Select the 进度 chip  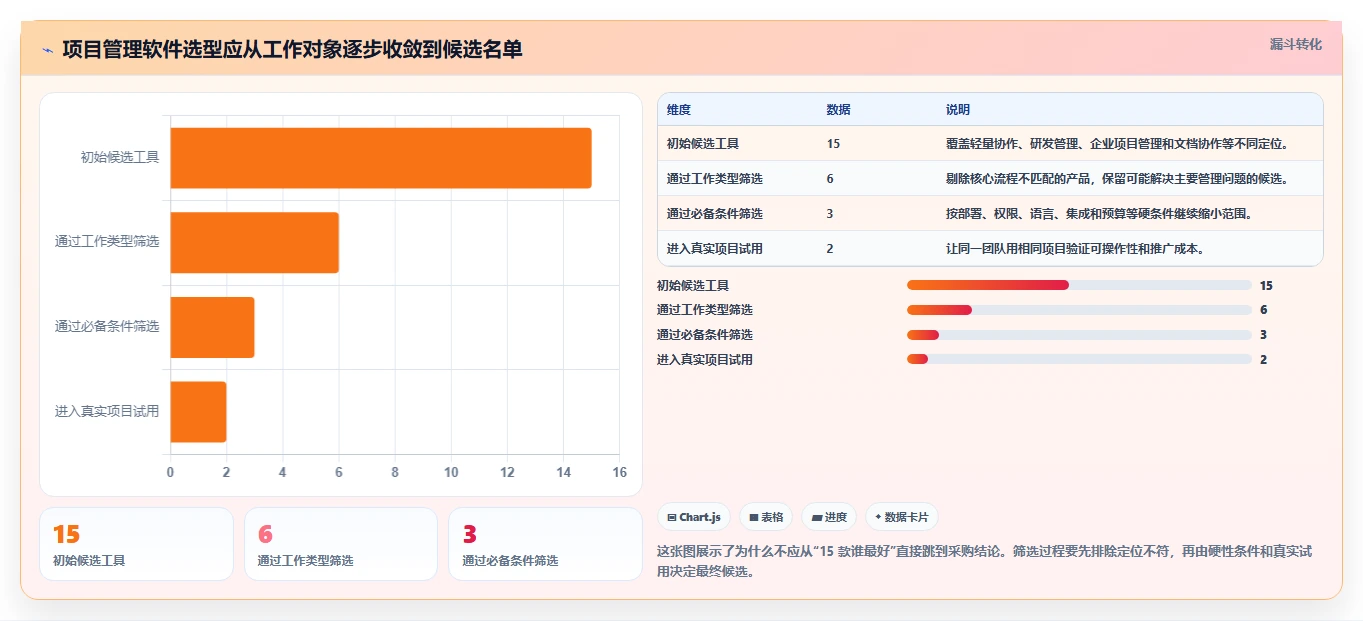pyautogui.click(x=829, y=517)
